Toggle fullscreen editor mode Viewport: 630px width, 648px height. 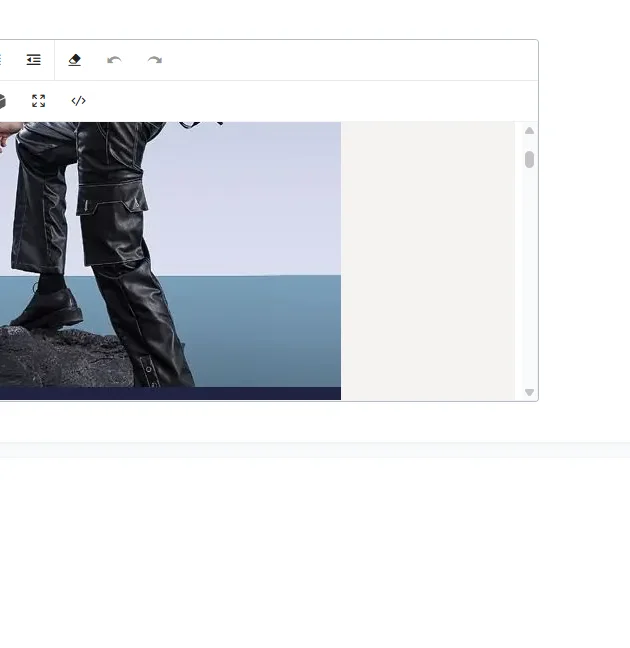38,101
